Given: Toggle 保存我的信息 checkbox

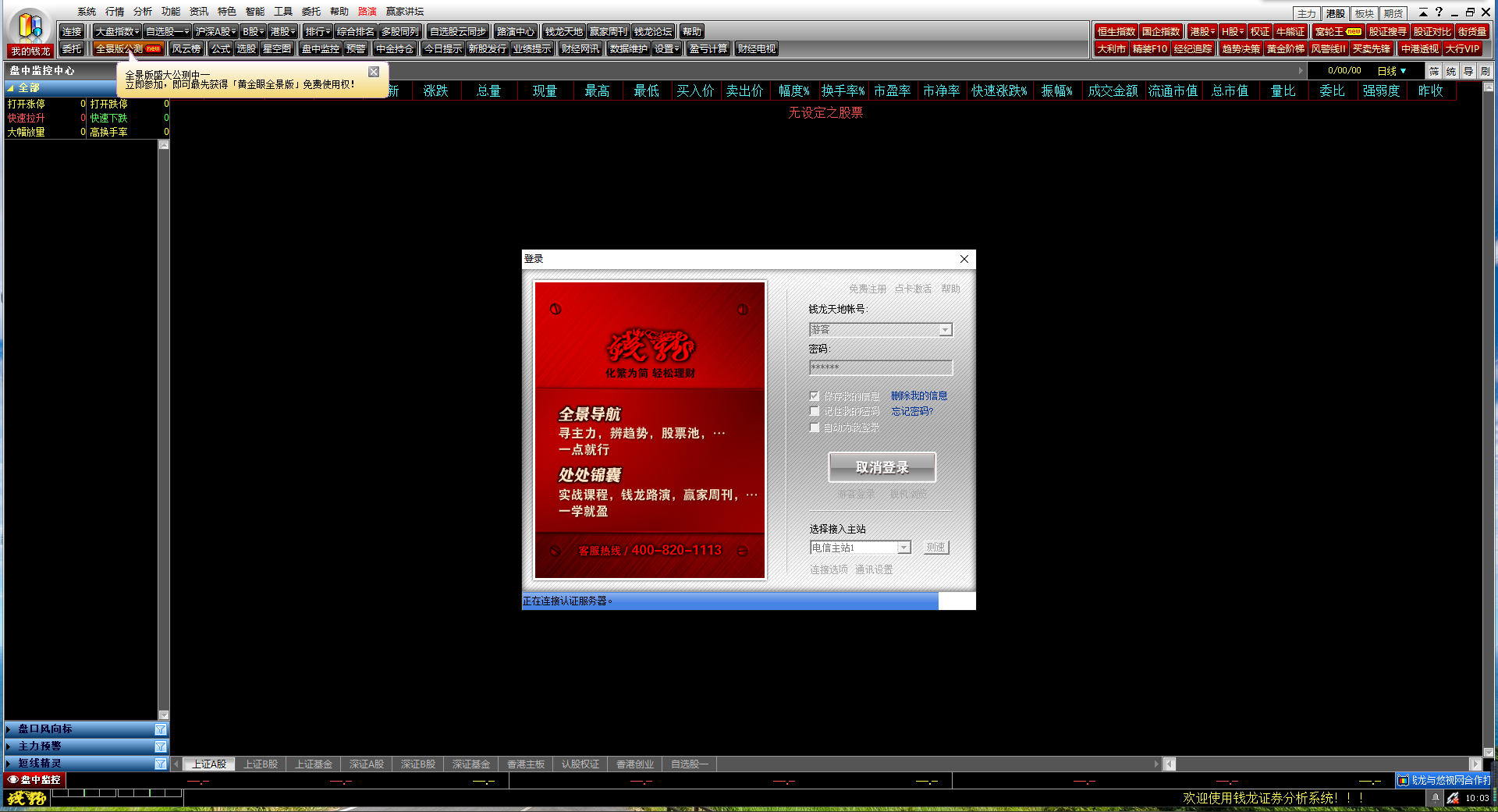Looking at the screenshot, I should tap(815, 395).
